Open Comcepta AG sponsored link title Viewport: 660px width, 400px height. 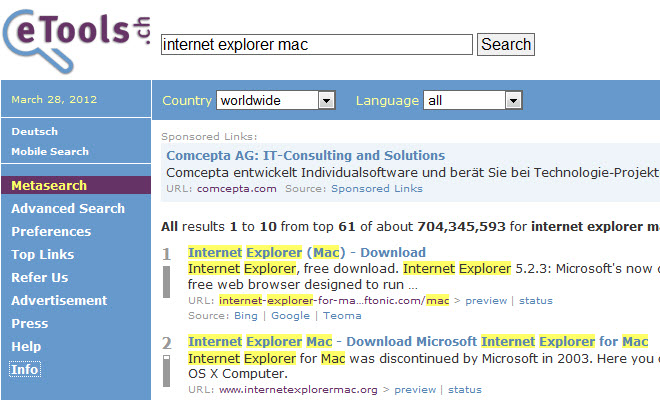coord(305,155)
